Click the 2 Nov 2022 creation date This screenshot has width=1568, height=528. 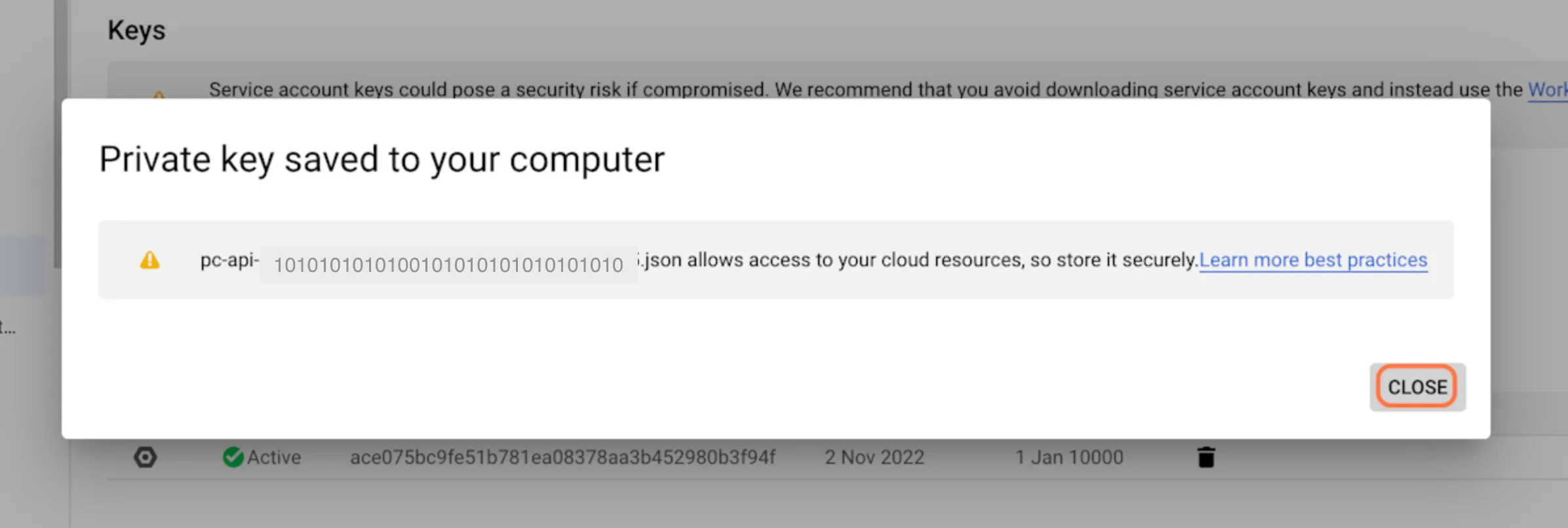click(x=874, y=457)
